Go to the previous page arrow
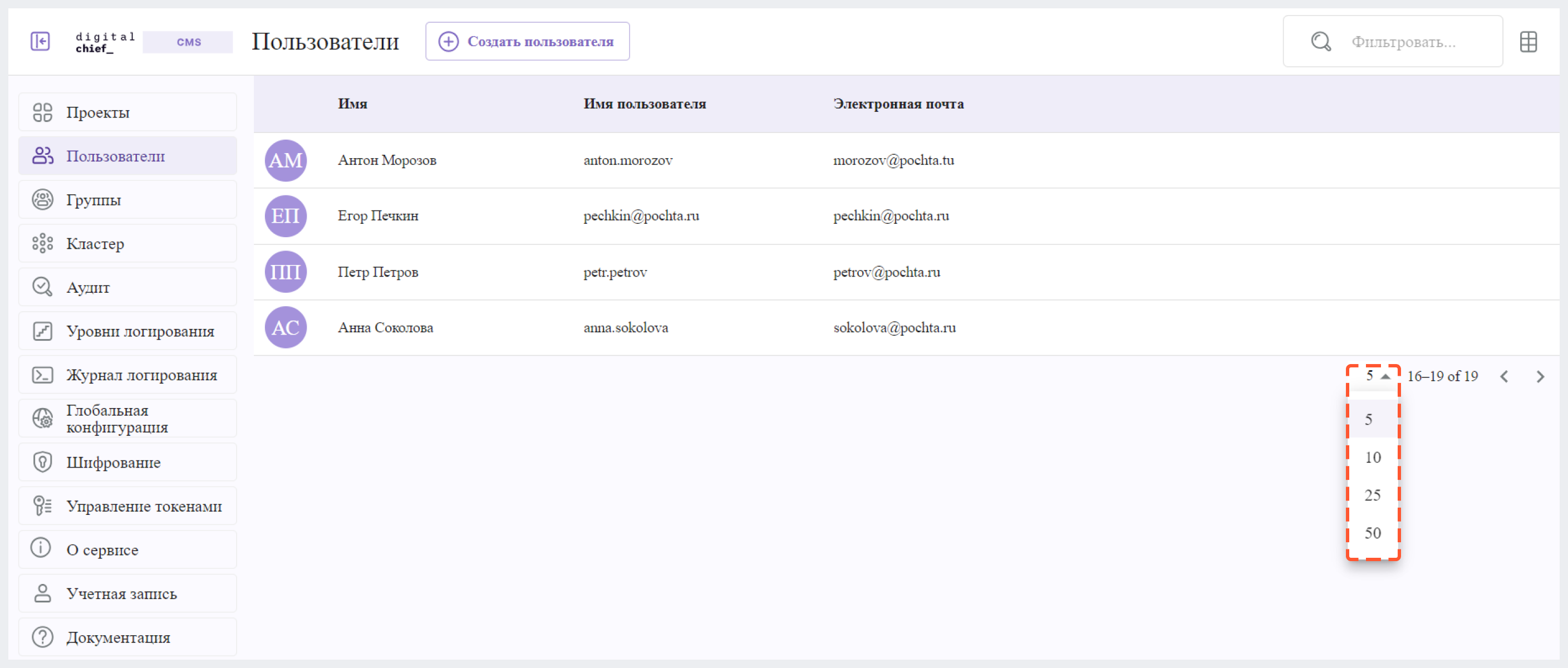The width and height of the screenshot is (1568, 668). point(1504,377)
